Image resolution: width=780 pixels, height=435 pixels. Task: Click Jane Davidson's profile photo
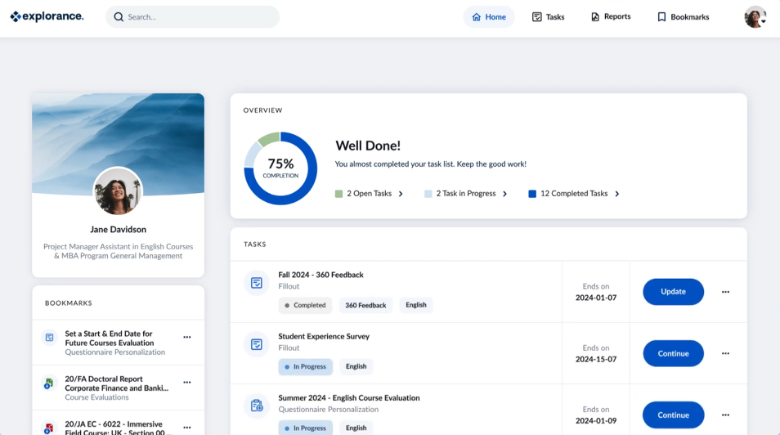(118, 191)
